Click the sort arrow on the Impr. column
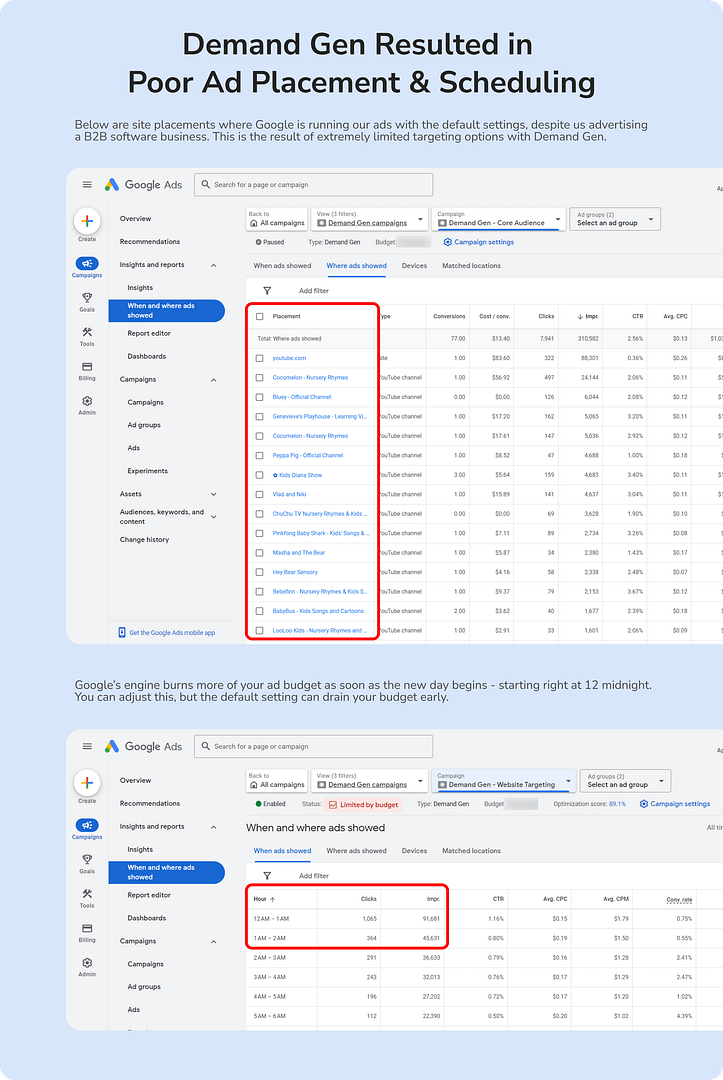The width and height of the screenshot is (723, 1080). (581, 317)
